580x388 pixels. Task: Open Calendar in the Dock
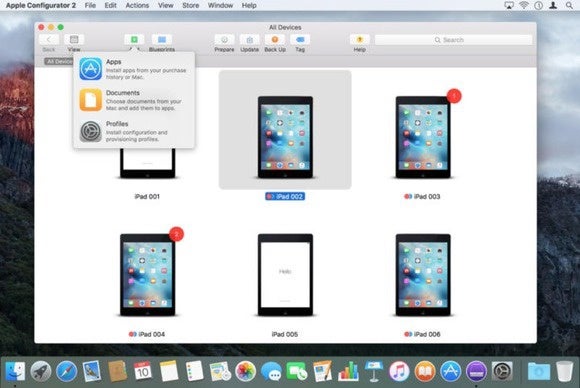pyautogui.click(x=143, y=371)
